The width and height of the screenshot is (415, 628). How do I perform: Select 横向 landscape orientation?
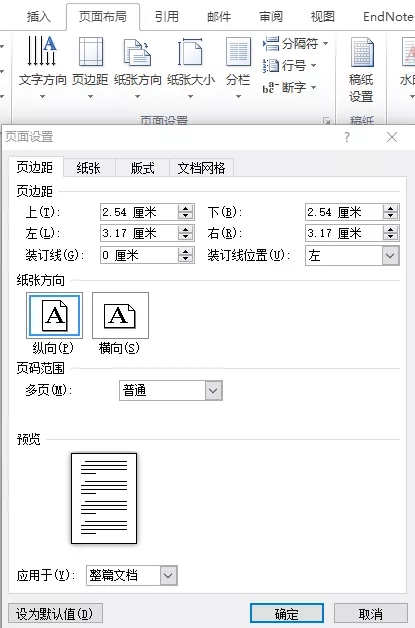point(120,316)
